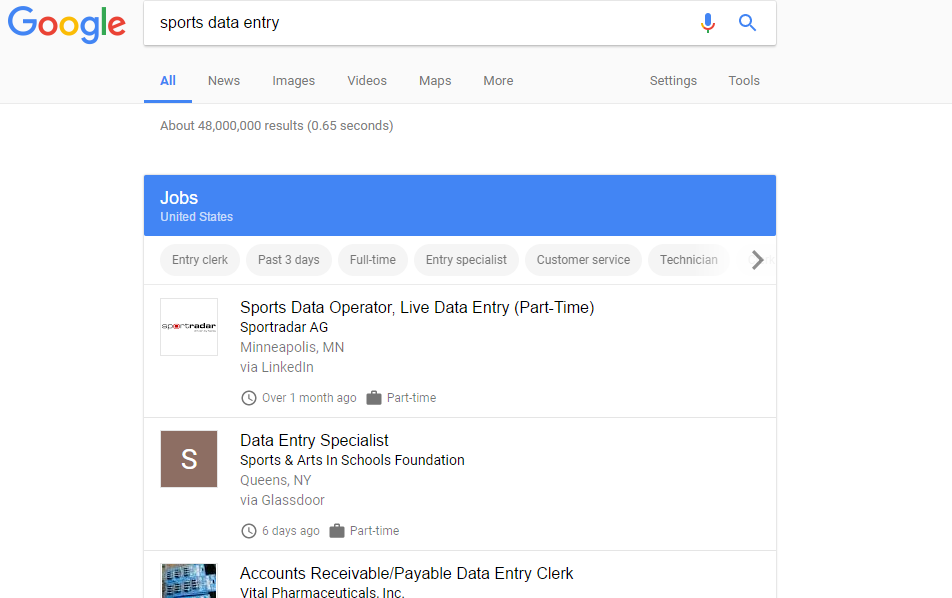Click clock icon beside Over 1 month ago
Image resolution: width=952 pixels, height=598 pixels.
(248, 398)
